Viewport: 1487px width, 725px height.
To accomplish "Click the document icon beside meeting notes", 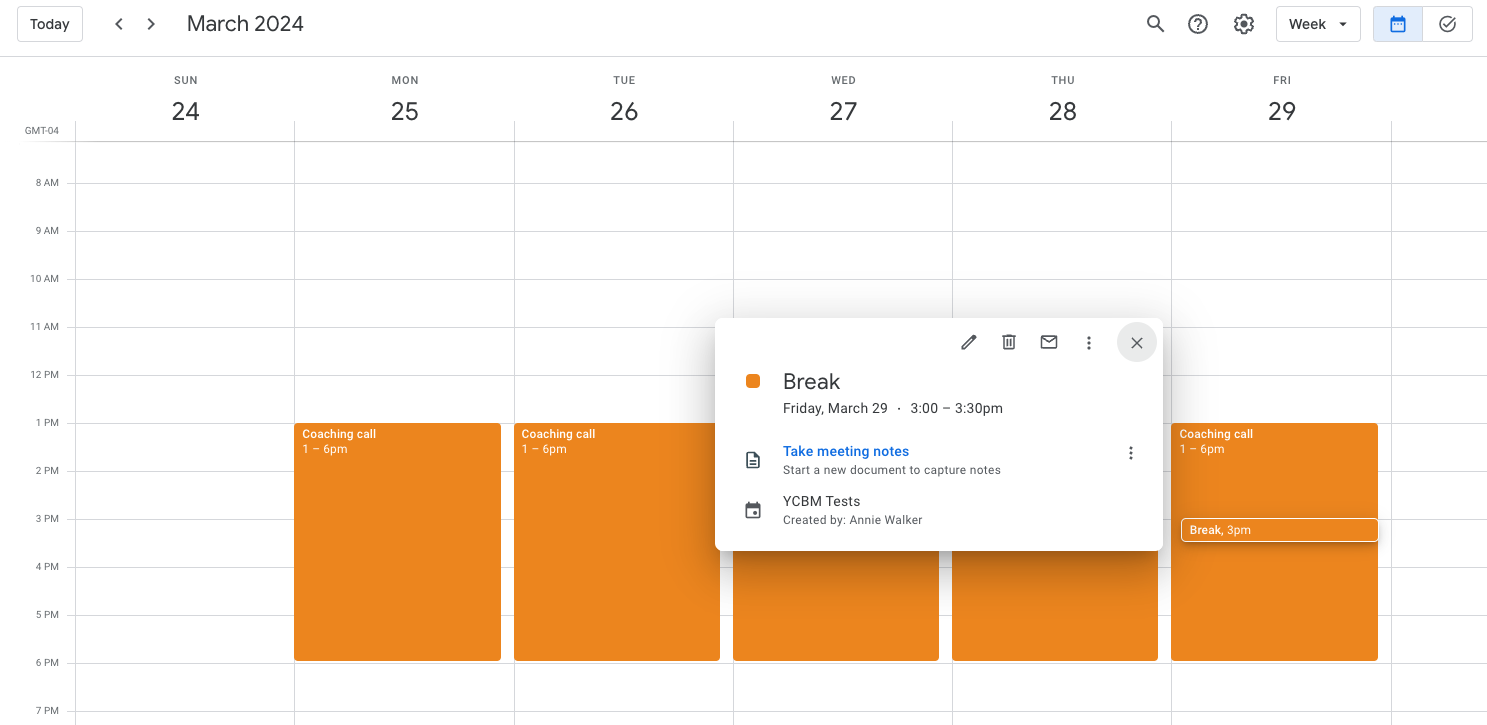I will (753, 460).
